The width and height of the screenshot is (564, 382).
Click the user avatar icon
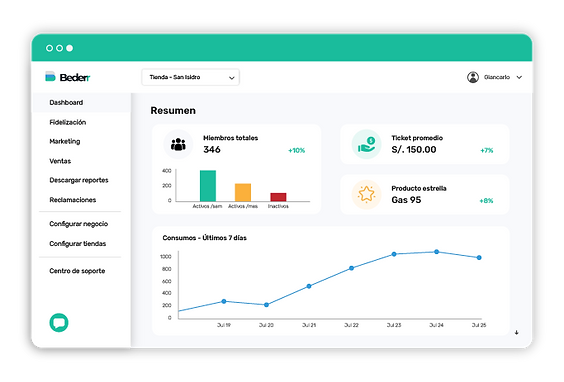point(473,77)
